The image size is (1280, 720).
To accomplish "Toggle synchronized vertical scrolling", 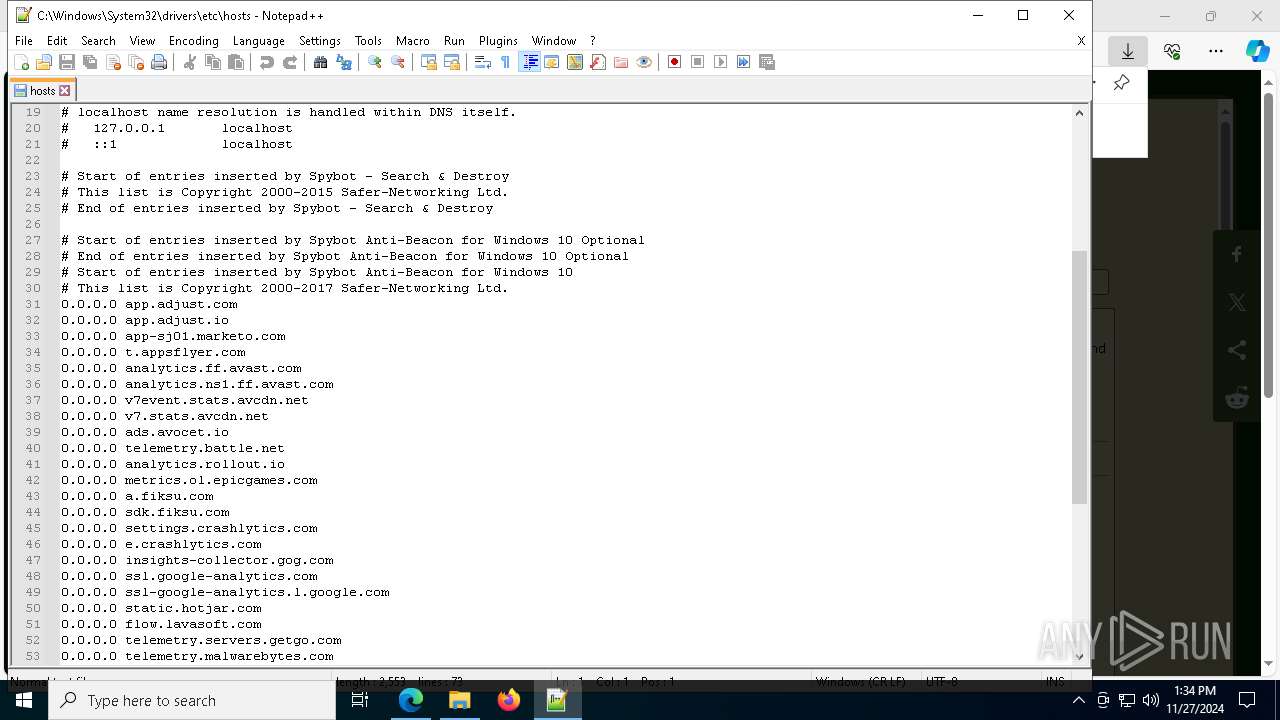I will (429, 62).
